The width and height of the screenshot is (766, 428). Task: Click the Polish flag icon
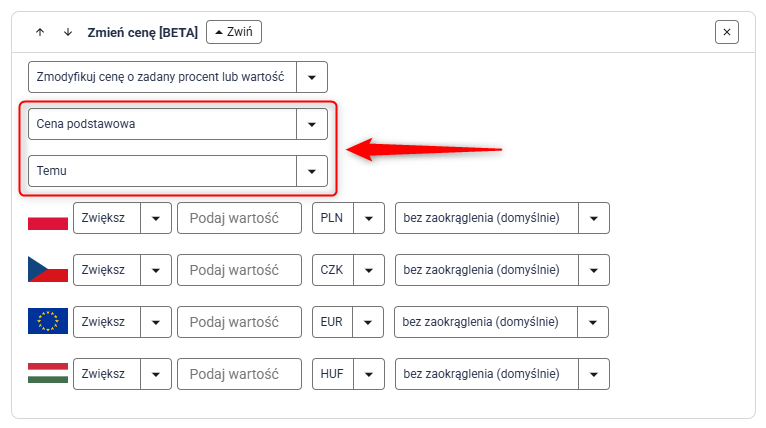[48, 218]
